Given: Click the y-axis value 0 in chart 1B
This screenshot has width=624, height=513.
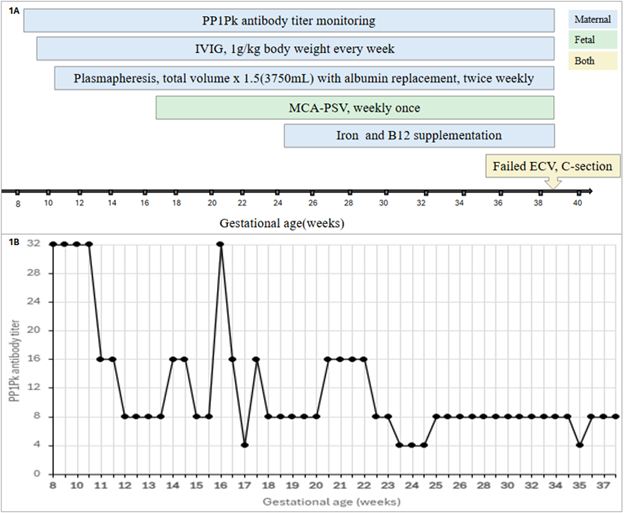Looking at the screenshot, I should (x=37, y=474).
